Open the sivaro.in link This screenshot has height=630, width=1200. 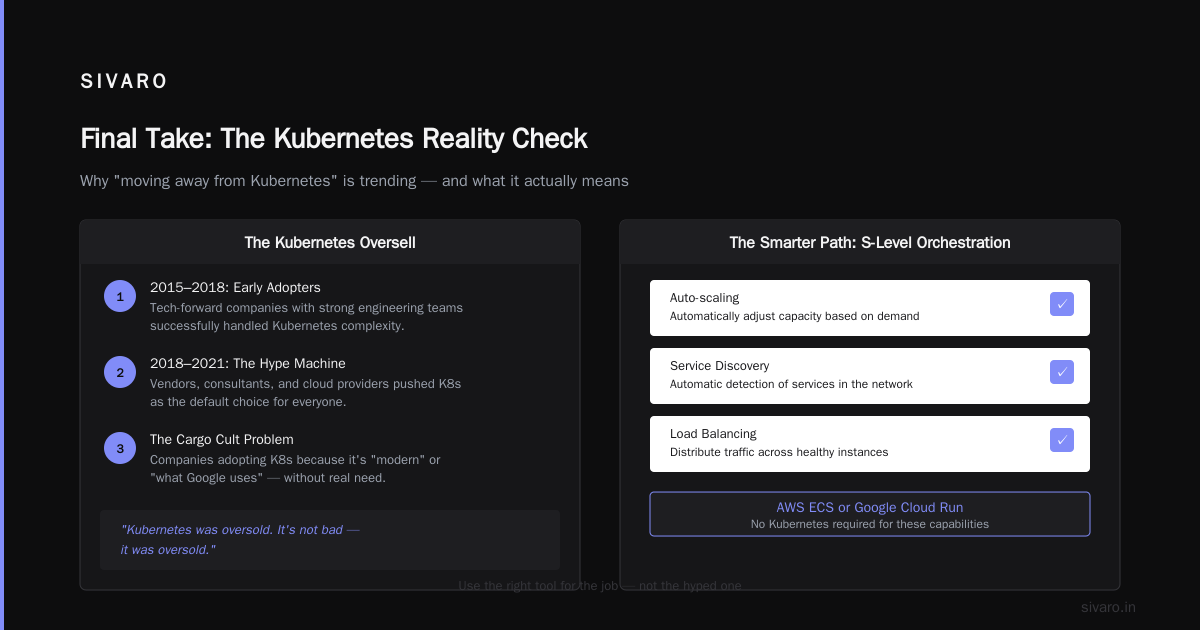click(1108, 607)
